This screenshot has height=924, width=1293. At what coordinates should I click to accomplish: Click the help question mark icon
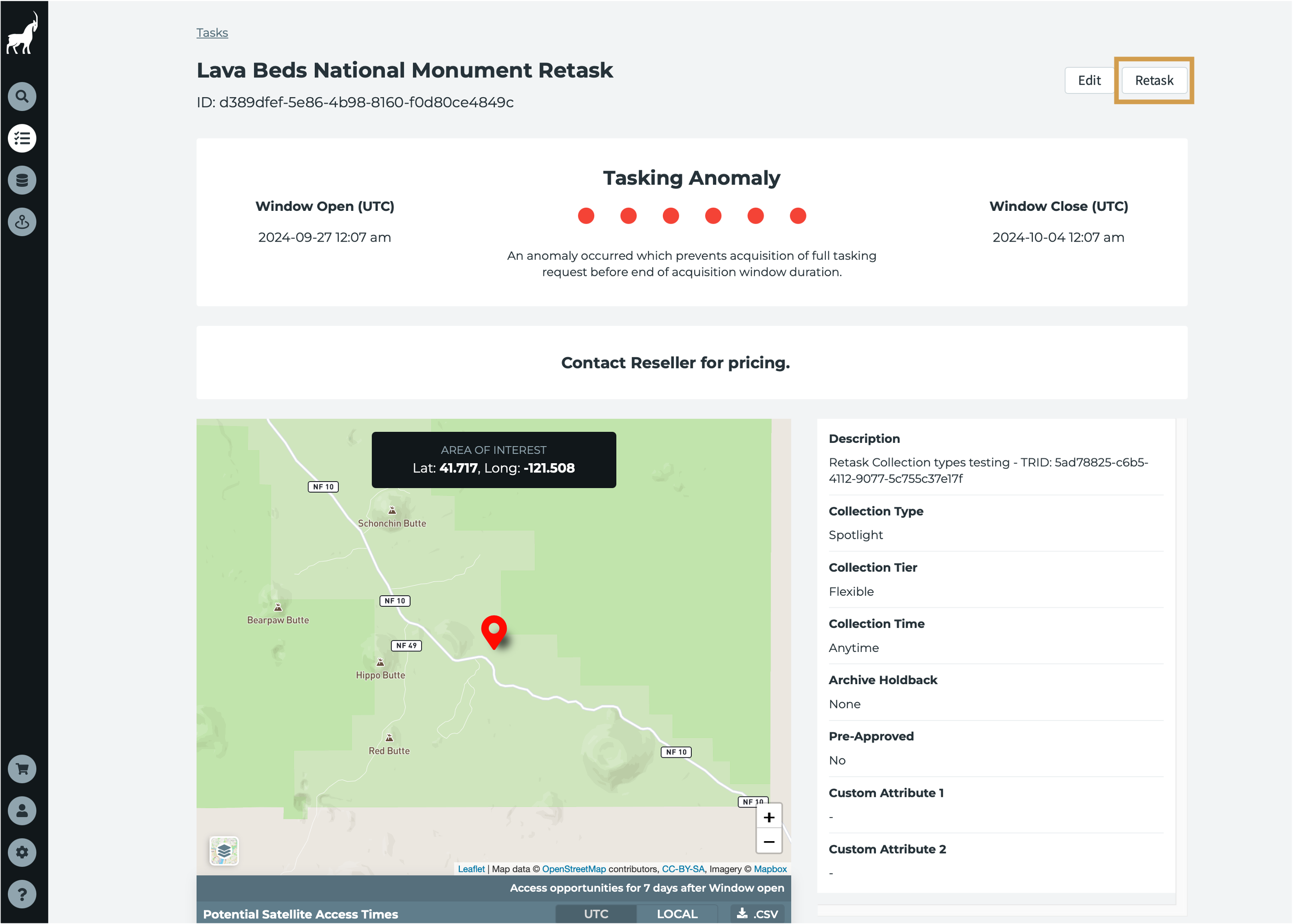pos(22,895)
